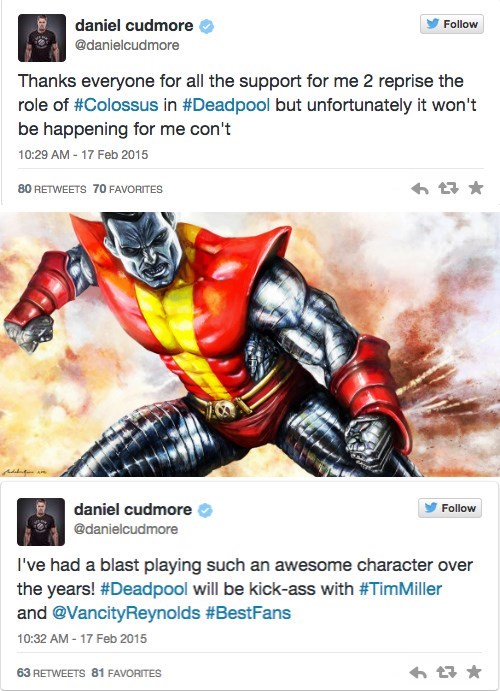
Task: Visit the @VancityReynolds mention
Action: (x=126, y=613)
